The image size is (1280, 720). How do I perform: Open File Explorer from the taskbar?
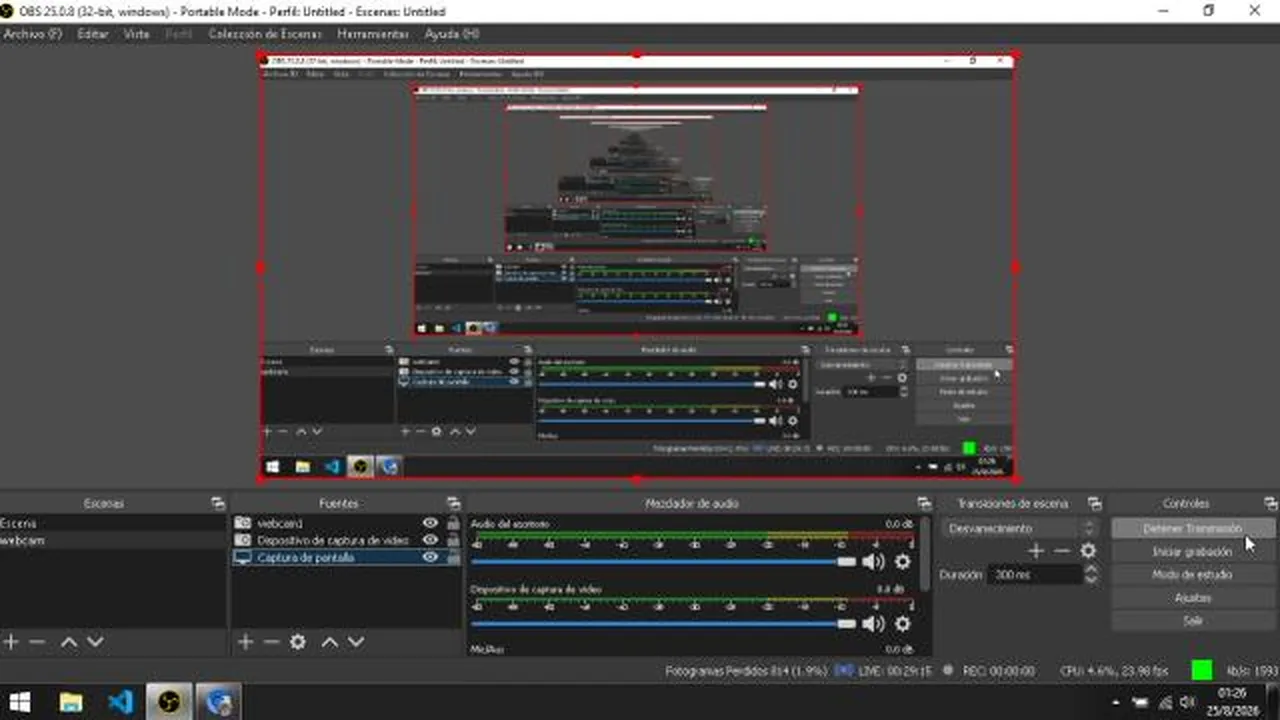click(71, 702)
